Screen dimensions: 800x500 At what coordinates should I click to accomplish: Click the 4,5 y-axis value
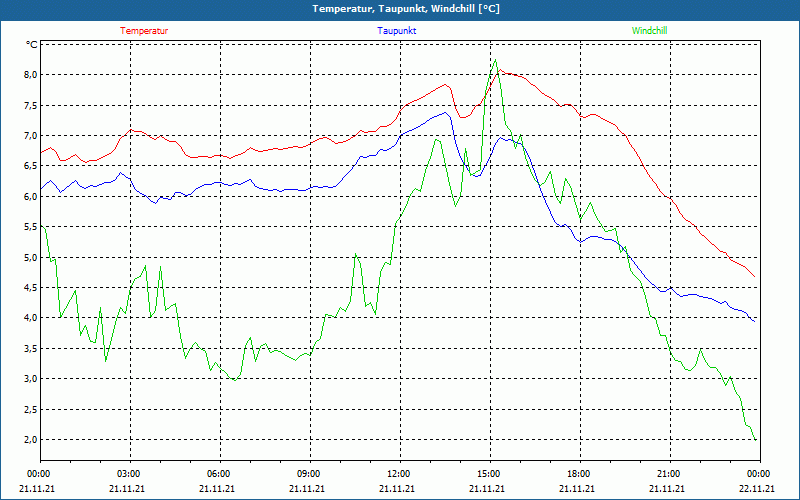(x=31, y=288)
